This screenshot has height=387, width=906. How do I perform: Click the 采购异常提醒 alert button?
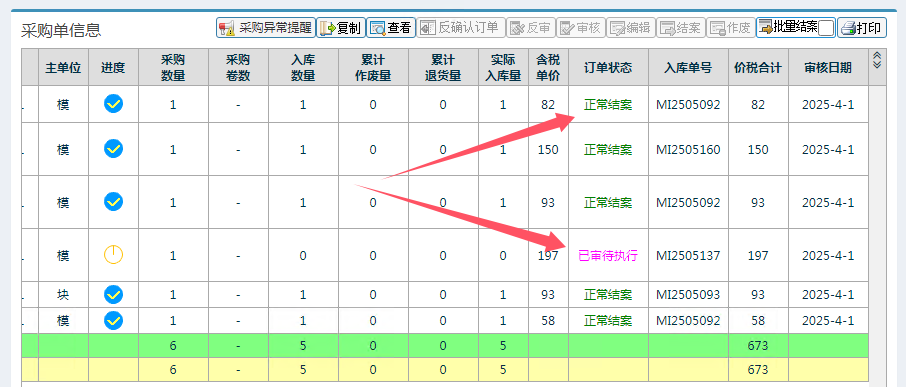[266, 28]
